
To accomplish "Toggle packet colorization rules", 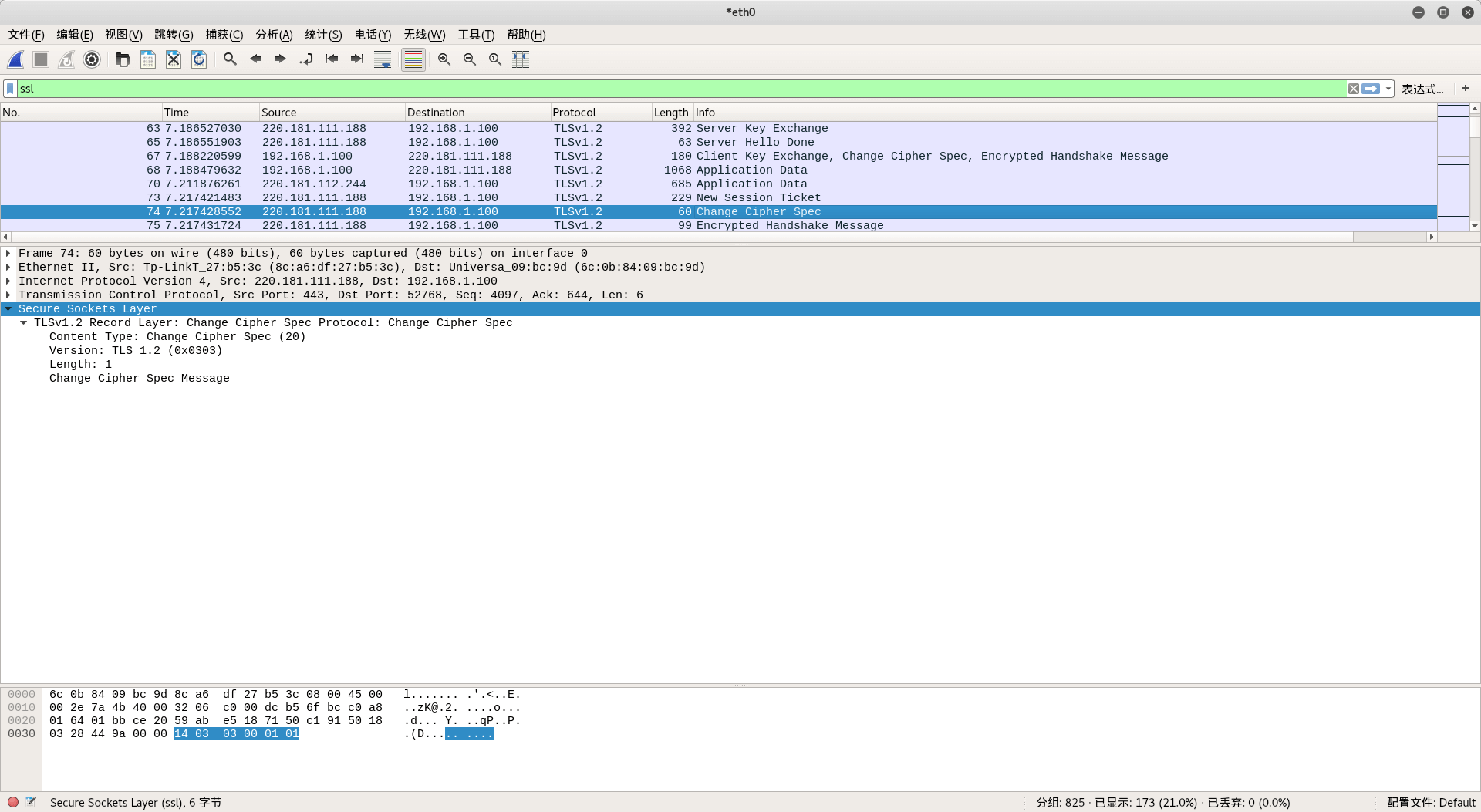I will click(x=413, y=59).
